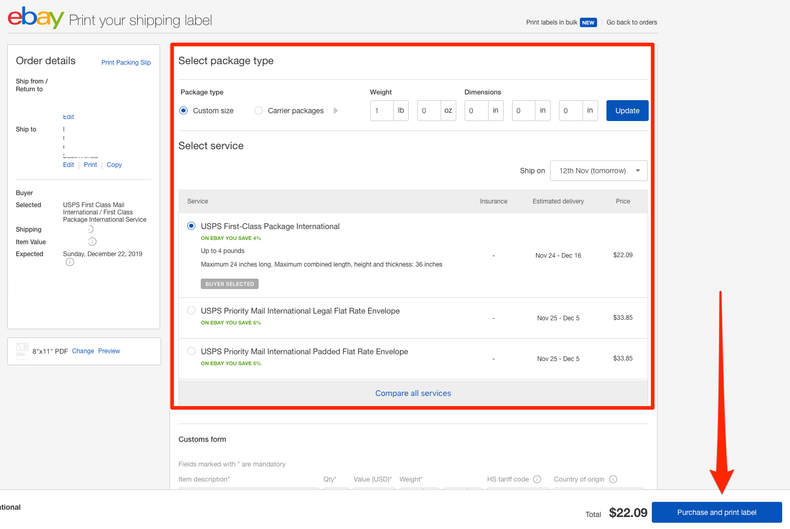Open the Print Packing Slip link

click(126, 62)
